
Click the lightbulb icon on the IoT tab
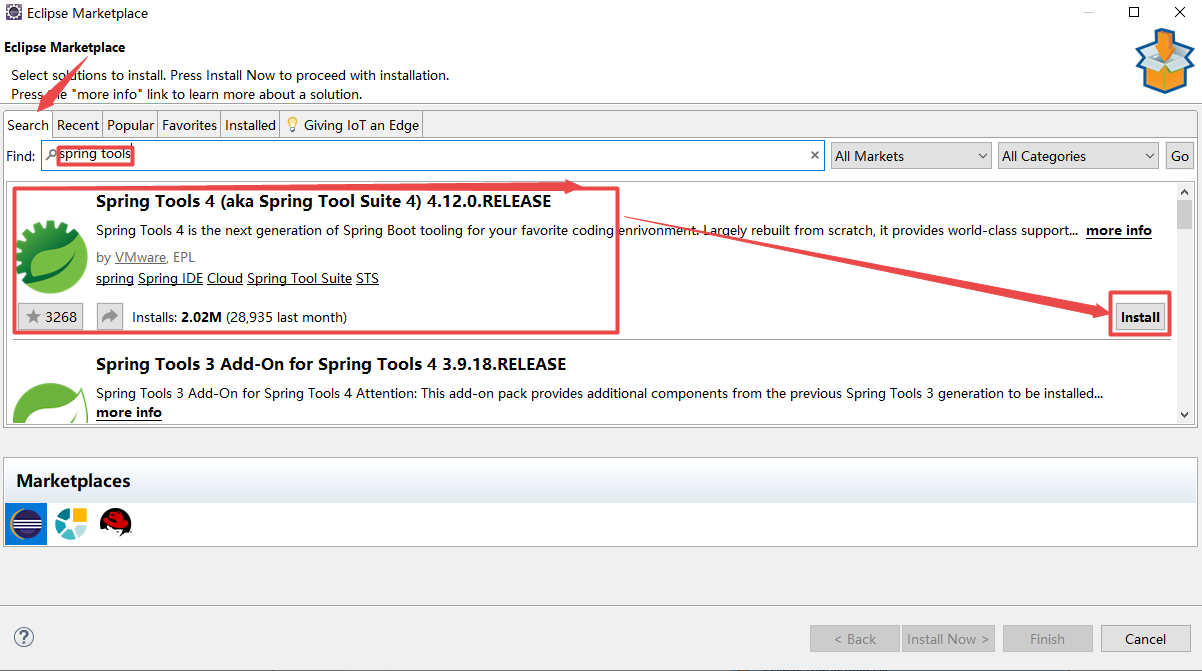click(292, 125)
